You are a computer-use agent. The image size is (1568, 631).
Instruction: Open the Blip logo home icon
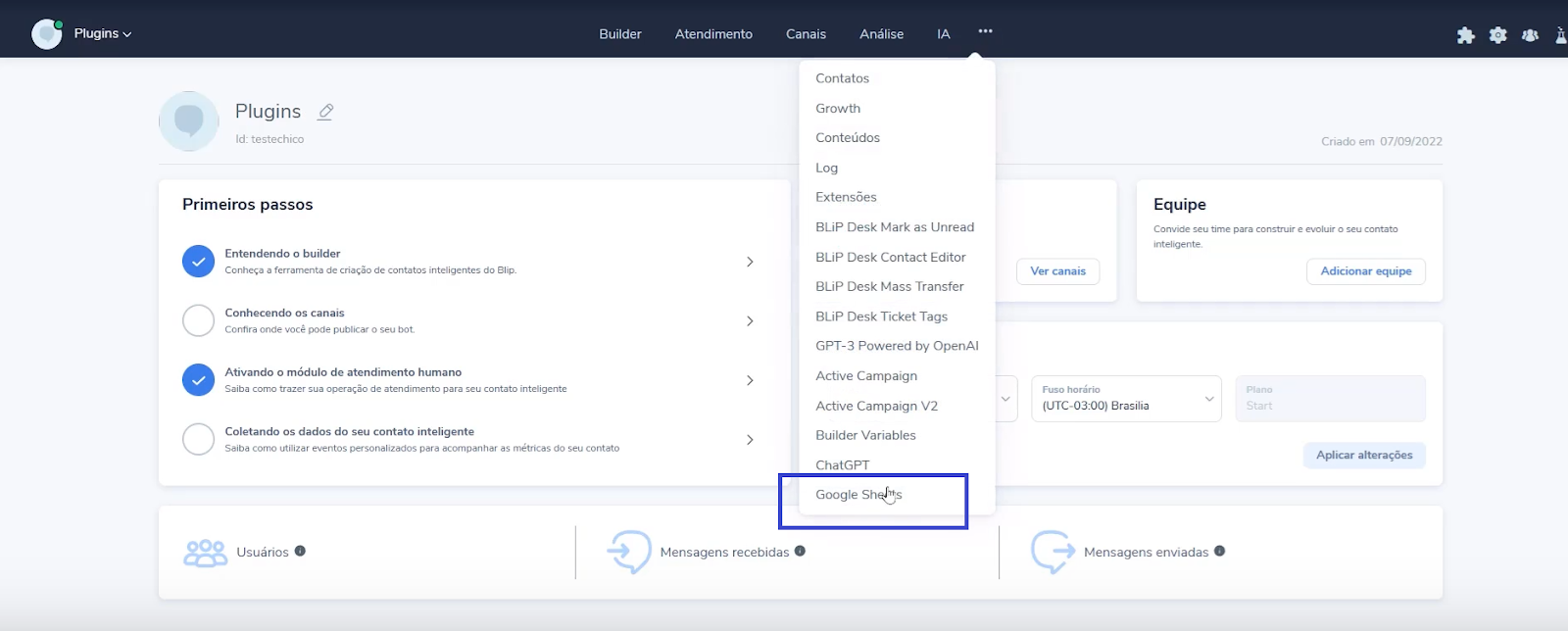[47, 33]
